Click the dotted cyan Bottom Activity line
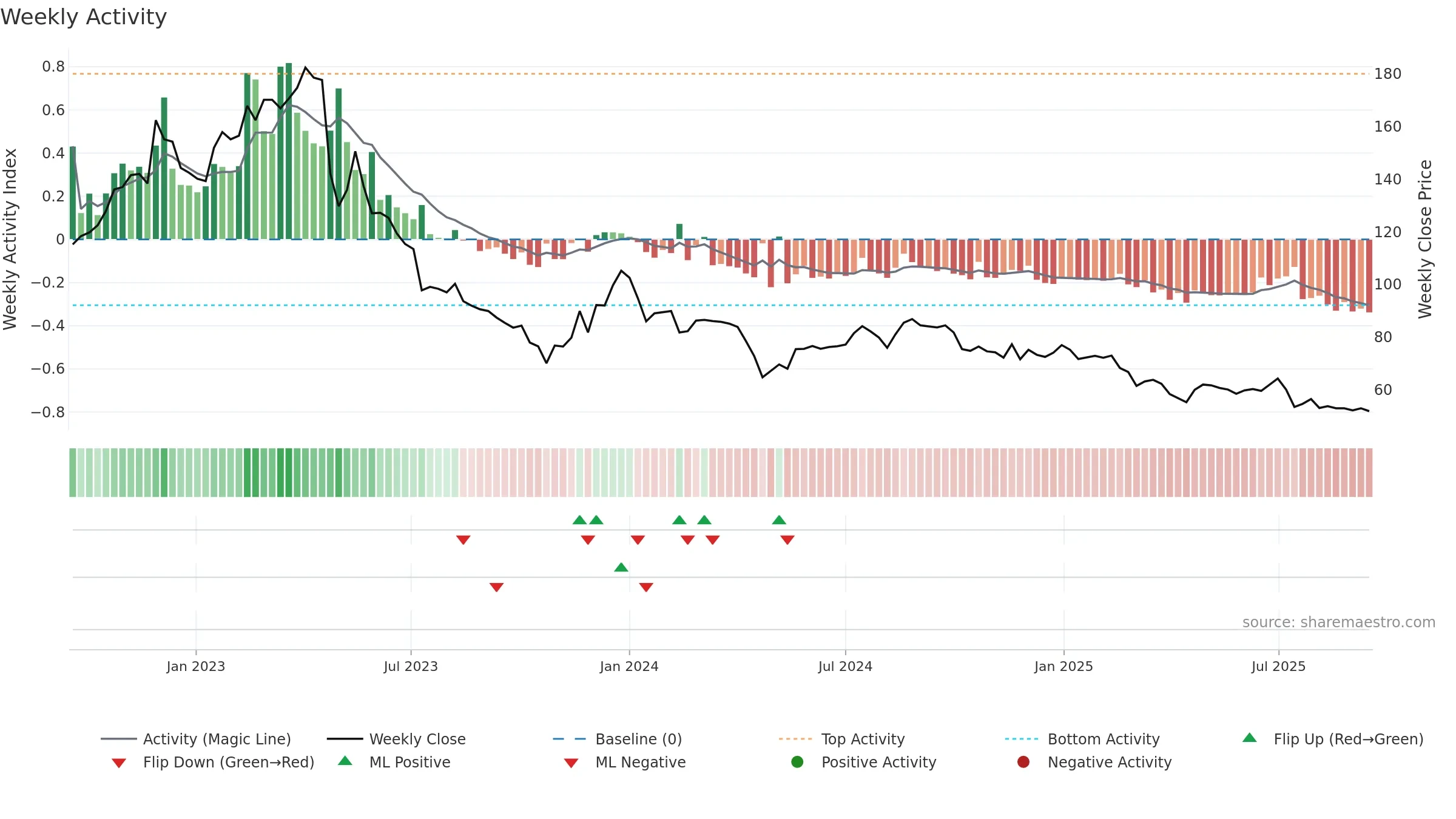Viewport: 1456px width, 819px height. pyautogui.click(x=720, y=305)
